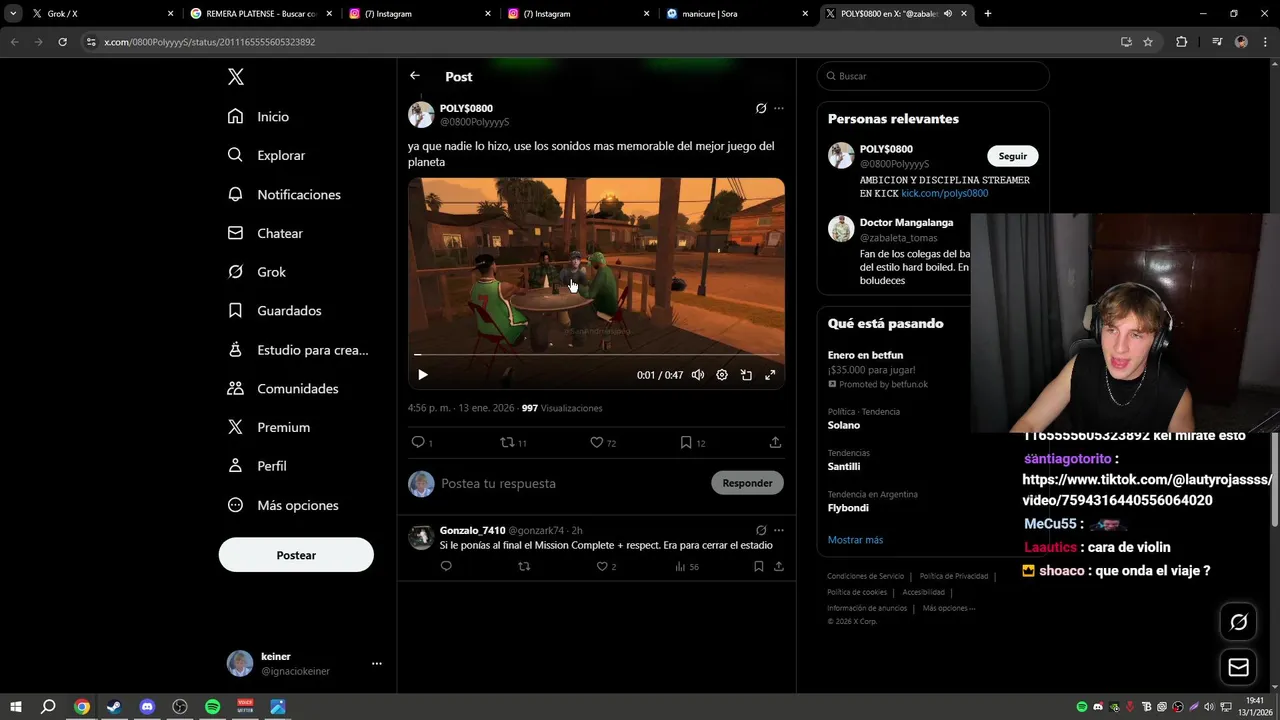Open Steam from taskbar
Viewport: 1280px width, 720px height.
click(x=114, y=707)
